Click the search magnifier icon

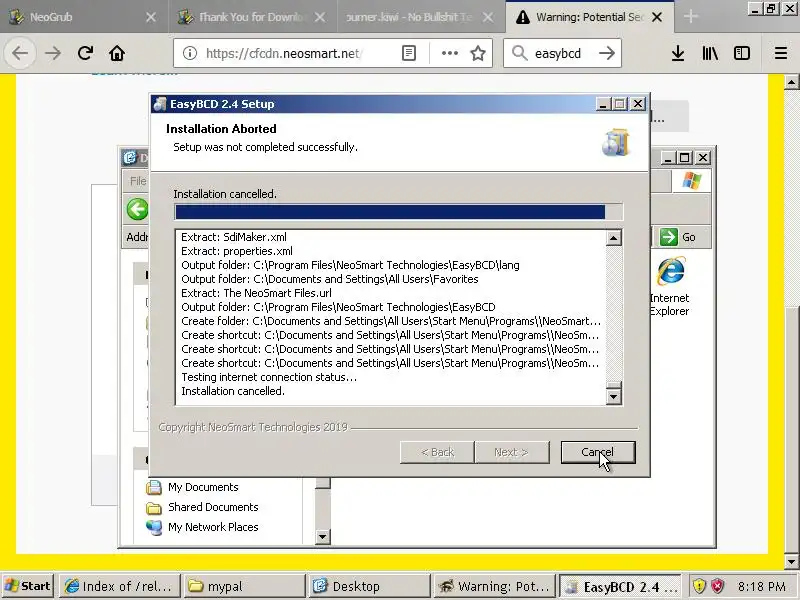519,53
